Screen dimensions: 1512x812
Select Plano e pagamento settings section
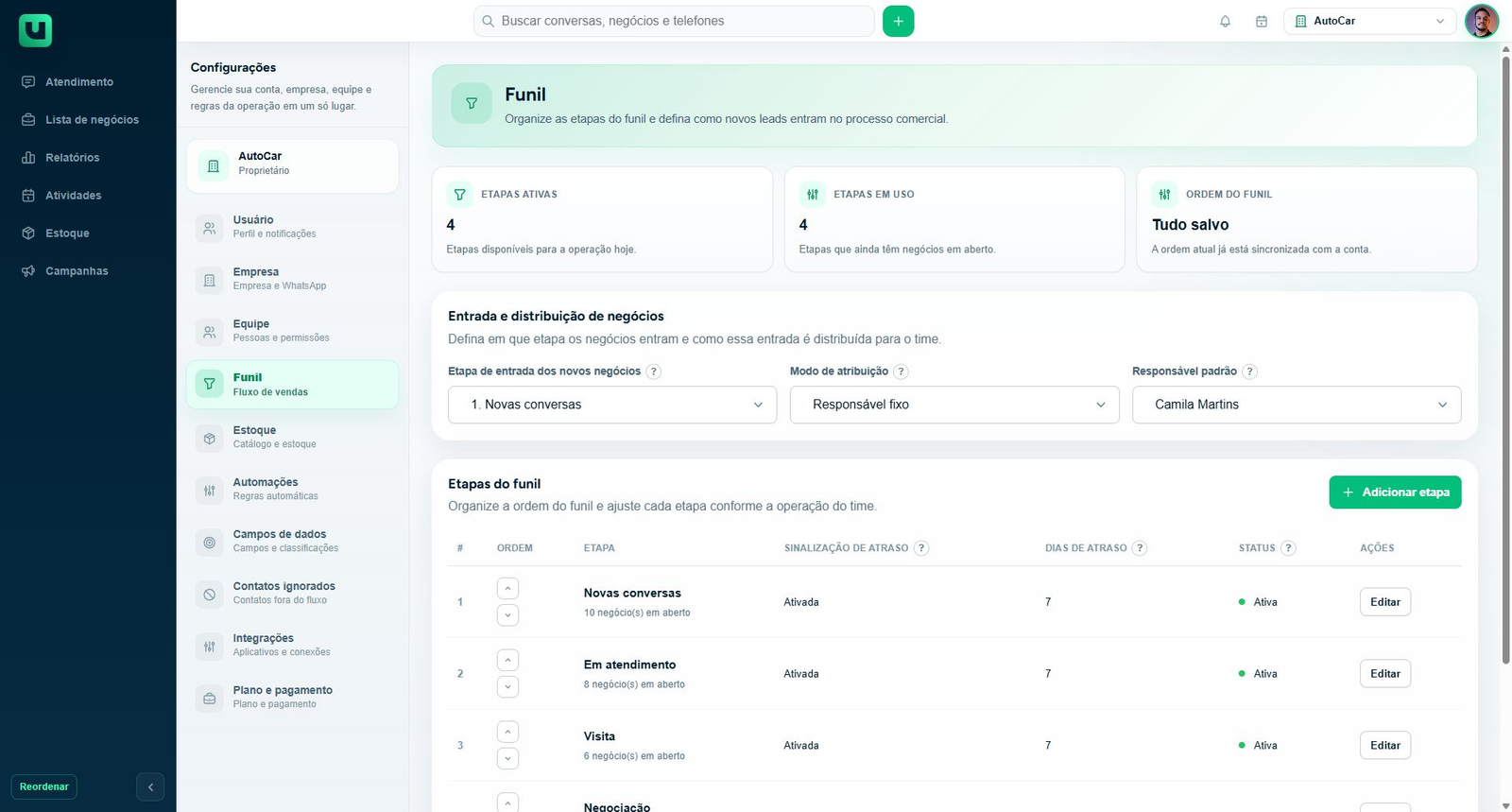[x=292, y=697]
